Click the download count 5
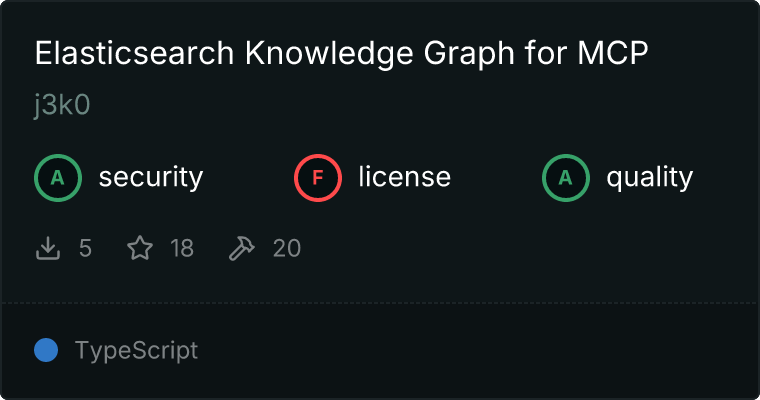Screen dimensions: 760x400 (x=85, y=248)
